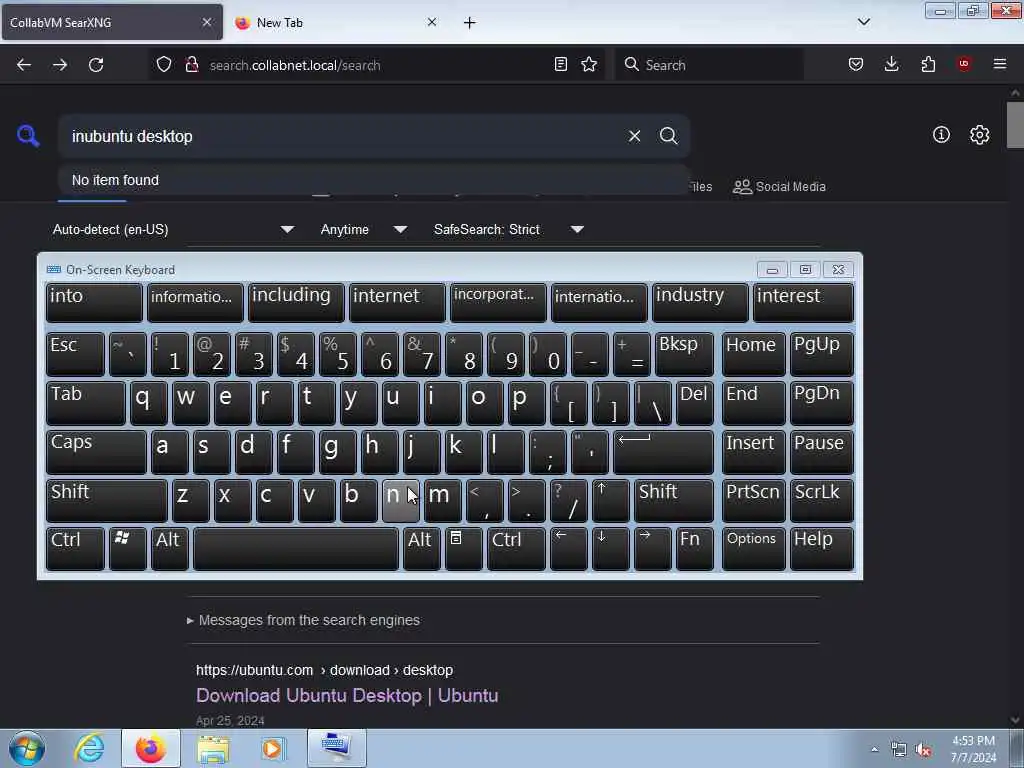Open the list all tabs chevron
This screenshot has height=768, width=1024.
coord(863,22)
